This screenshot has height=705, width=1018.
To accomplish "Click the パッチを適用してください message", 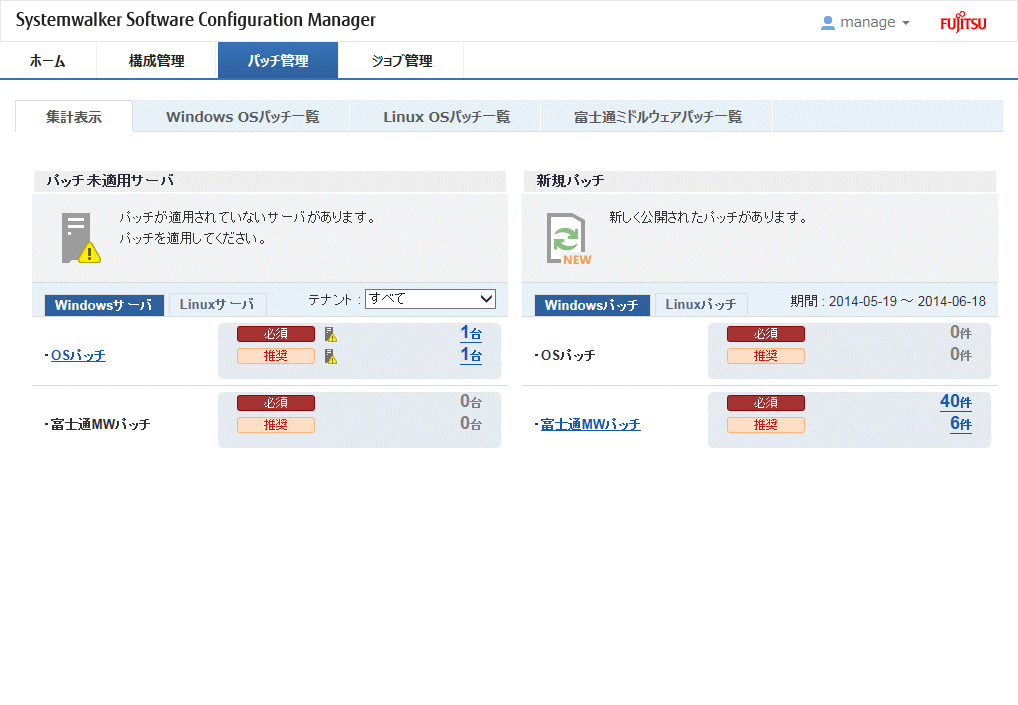I will click(193, 238).
